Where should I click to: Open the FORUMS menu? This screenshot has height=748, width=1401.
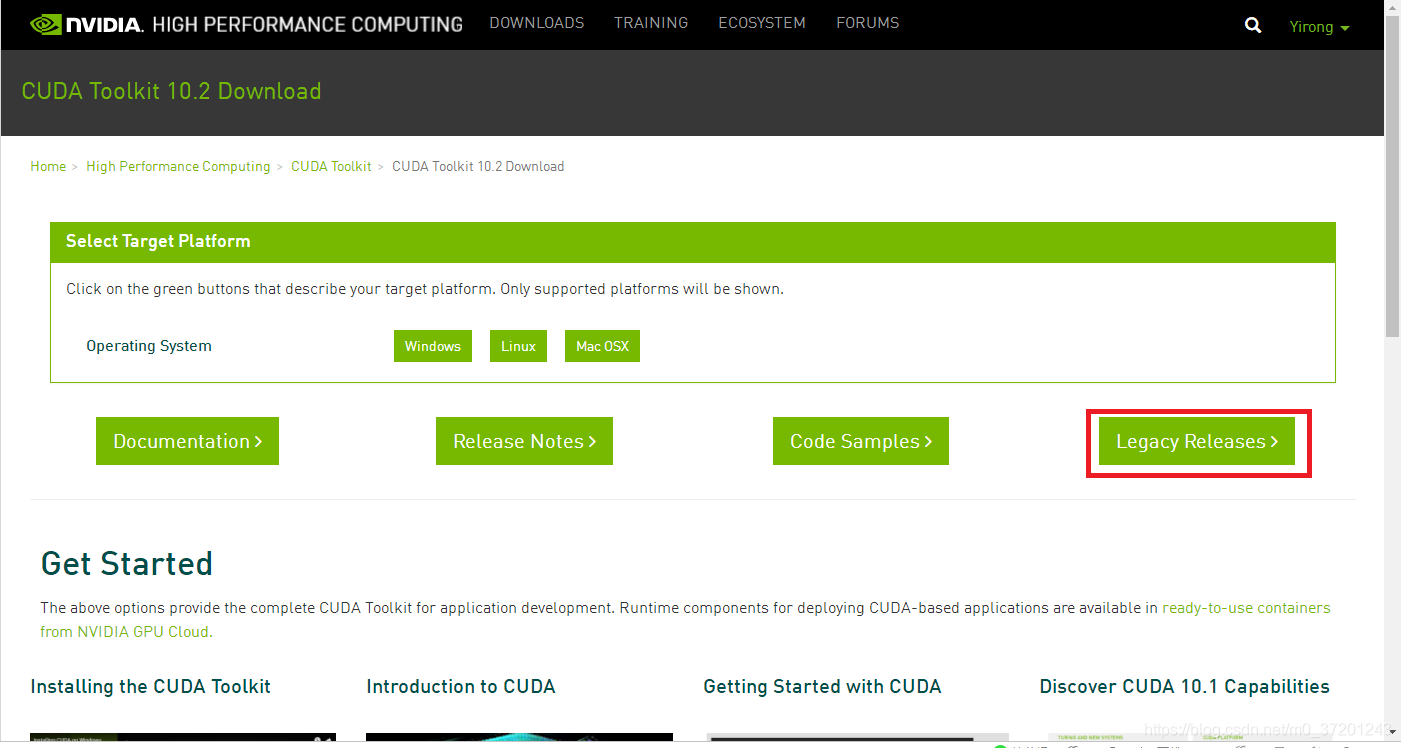868,22
